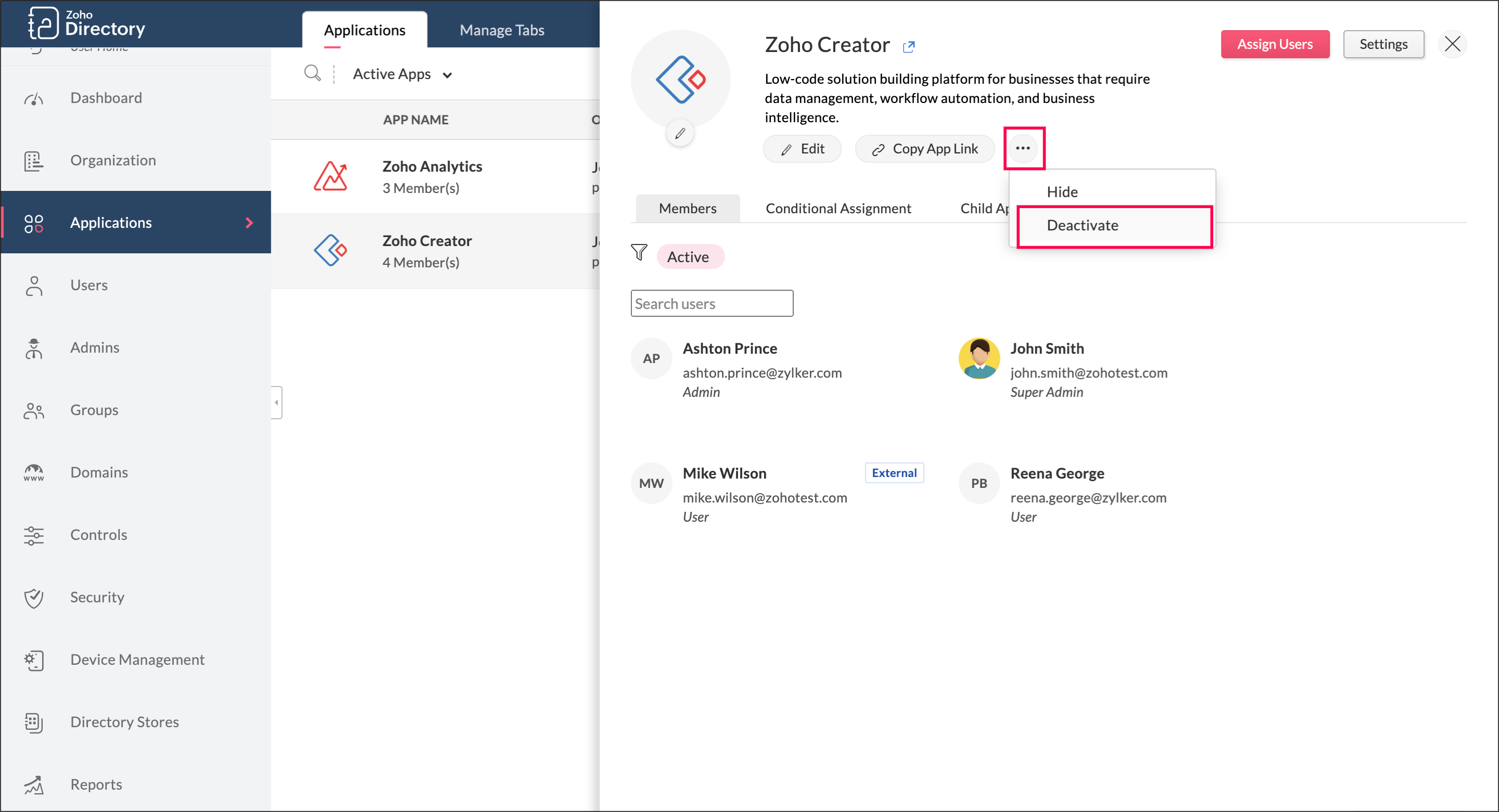
Task: Click the filter funnel icon
Action: tap(639, 252)
